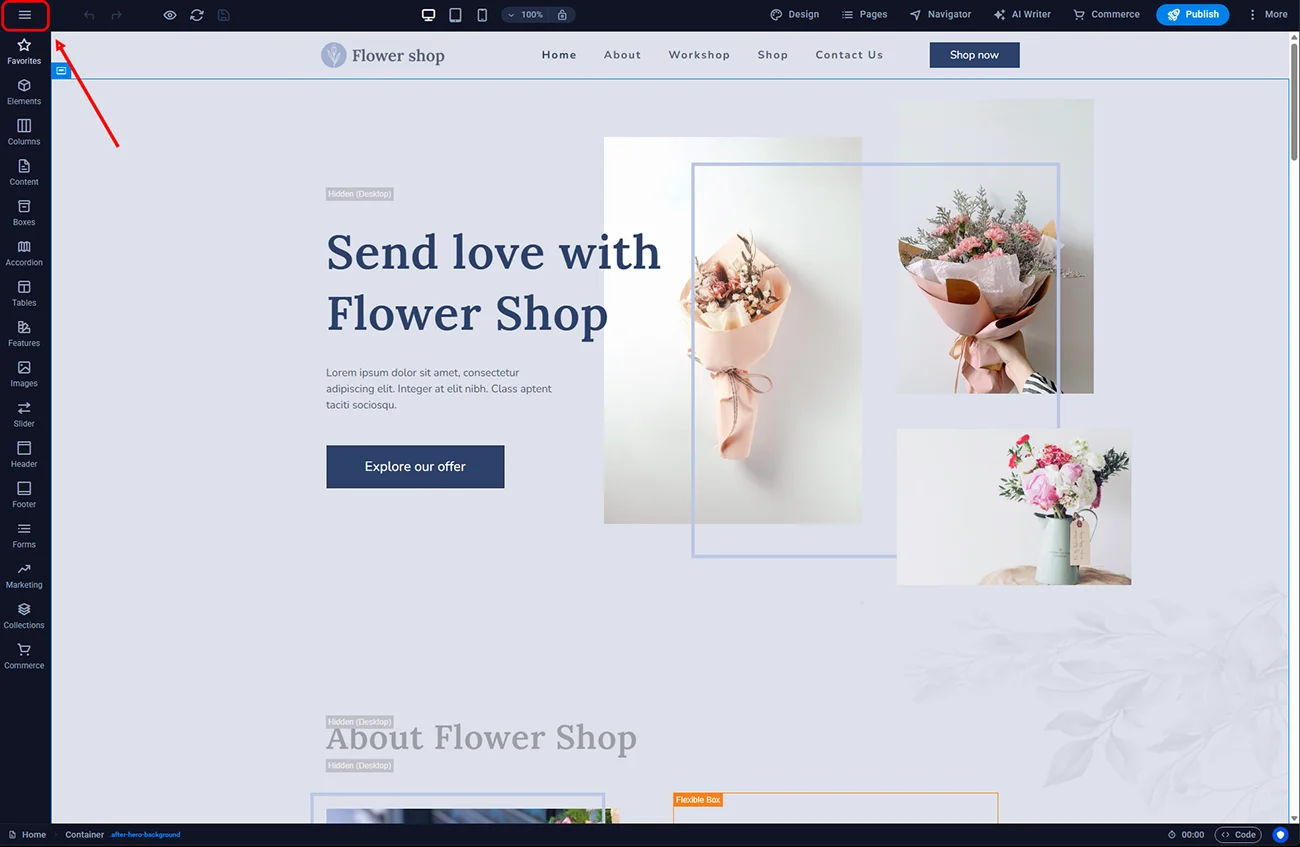Open the Images panel
The height and width of the screenshot is (847, 1300).
23,374
